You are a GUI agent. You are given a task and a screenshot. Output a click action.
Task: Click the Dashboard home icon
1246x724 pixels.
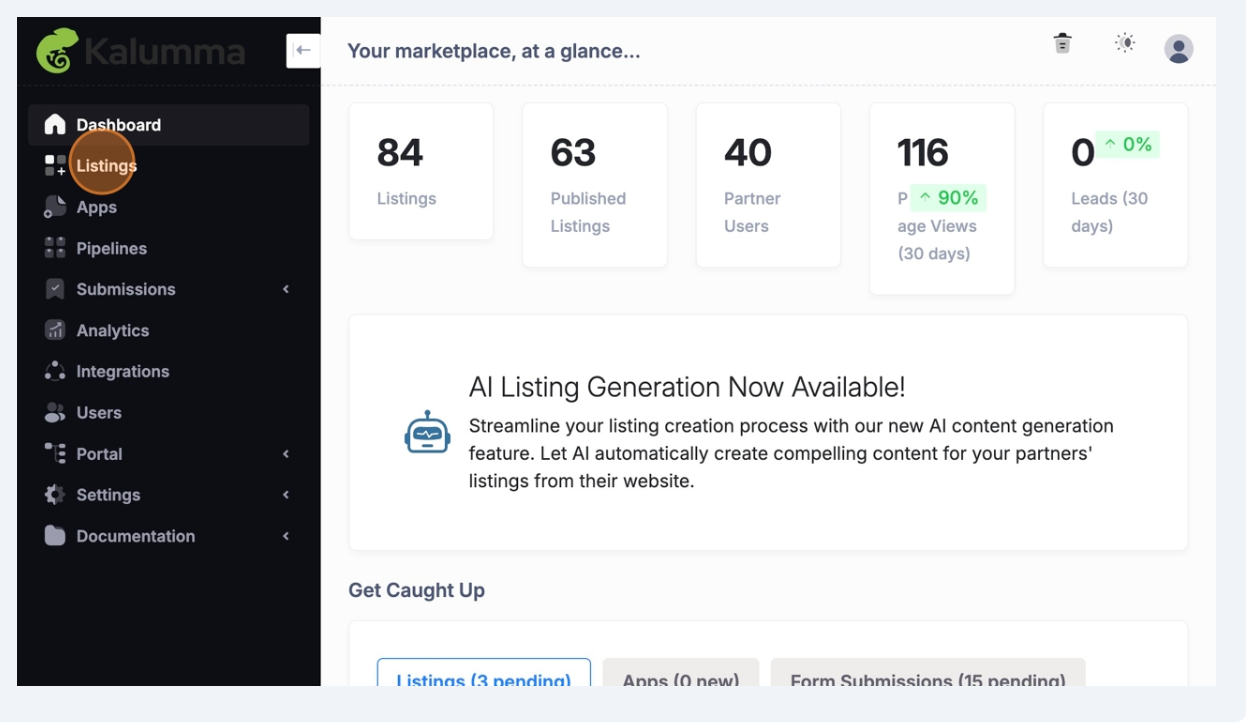[55, 125]
